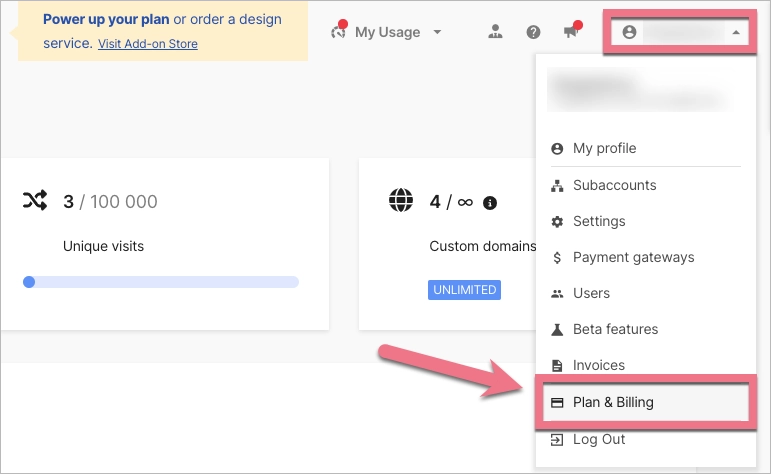Click the unique visits shuffle icon
This screenshot has height=474, width=771.
[35, 201]
